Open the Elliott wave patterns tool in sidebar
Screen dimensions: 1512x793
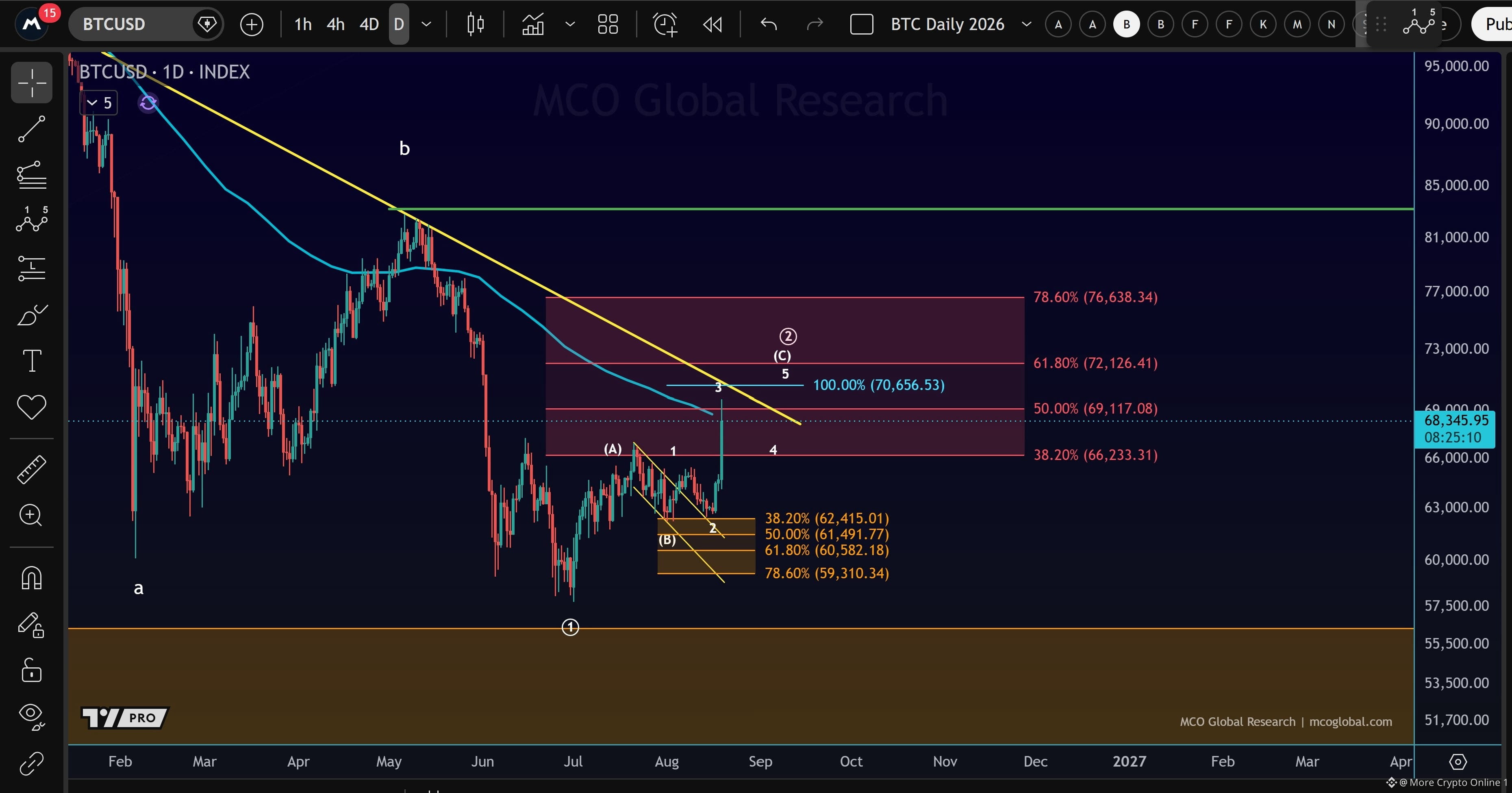(x=32, y=220)
